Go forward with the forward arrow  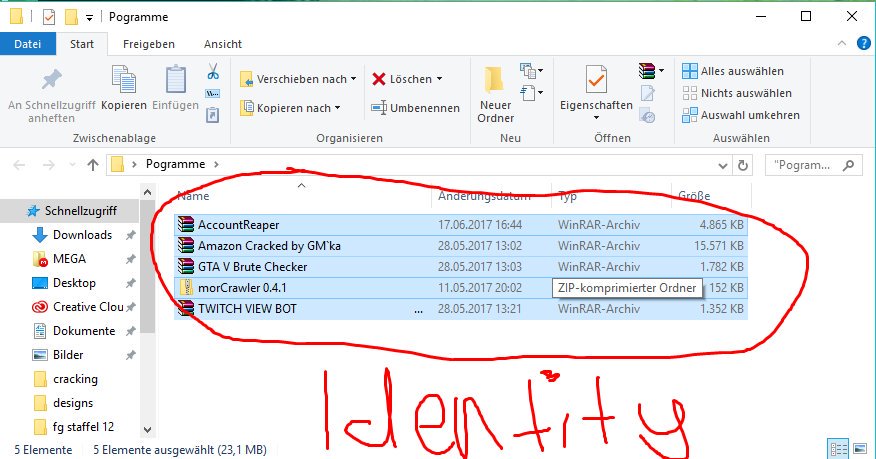(x=49, y=165)
